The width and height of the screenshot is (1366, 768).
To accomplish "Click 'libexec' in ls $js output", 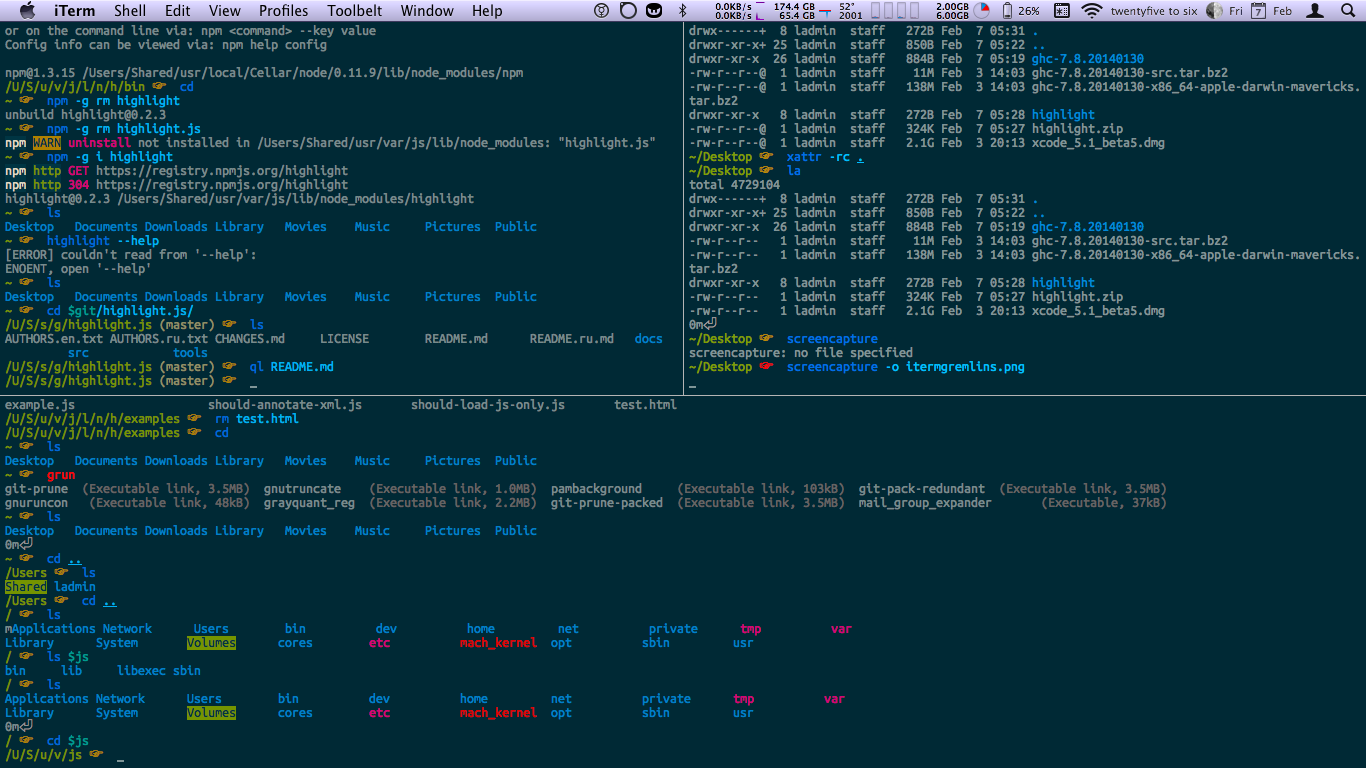I will pyautogui.click(x=141, y=671).
